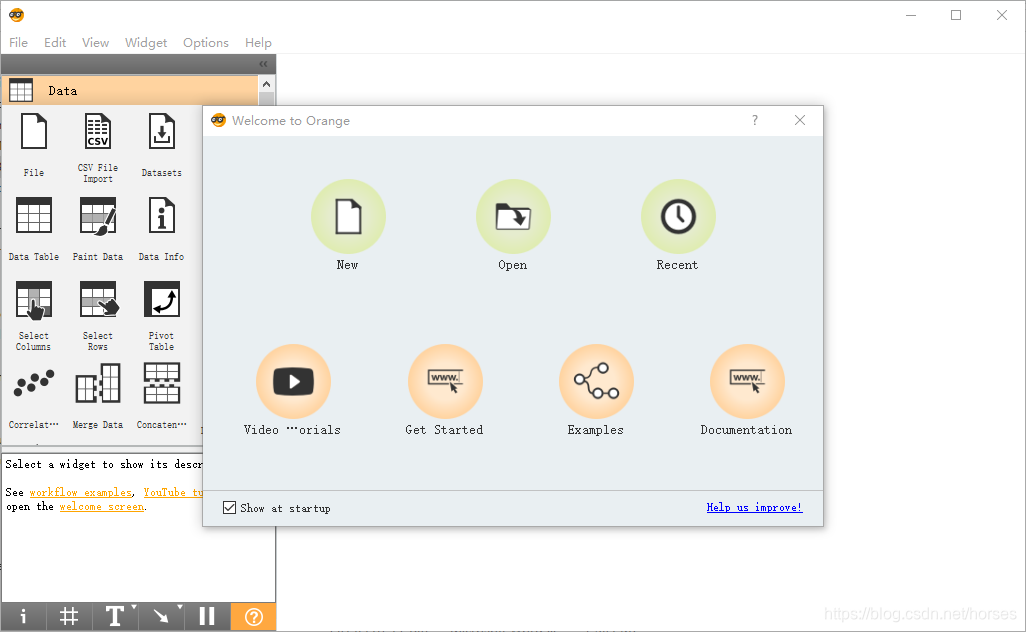The image size is (1026, 632).
Task: Toggle the canvas grid alignment button
Action: click(x=69, y=616)
